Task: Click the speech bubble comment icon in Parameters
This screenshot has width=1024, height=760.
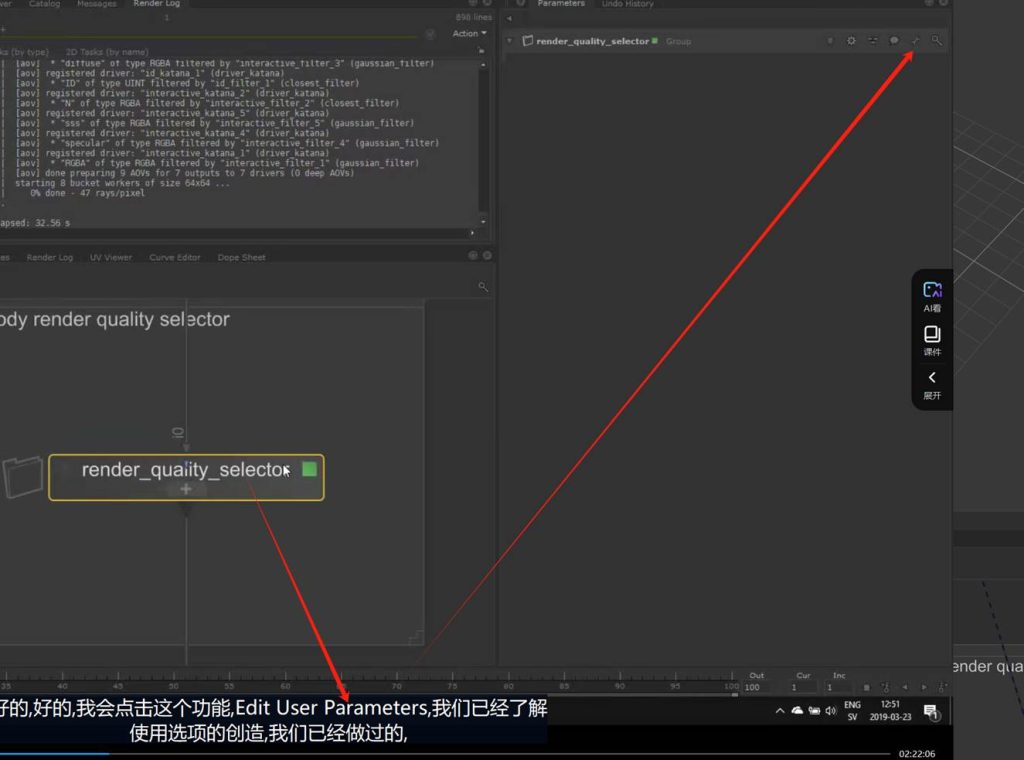Action: [894, 41]
